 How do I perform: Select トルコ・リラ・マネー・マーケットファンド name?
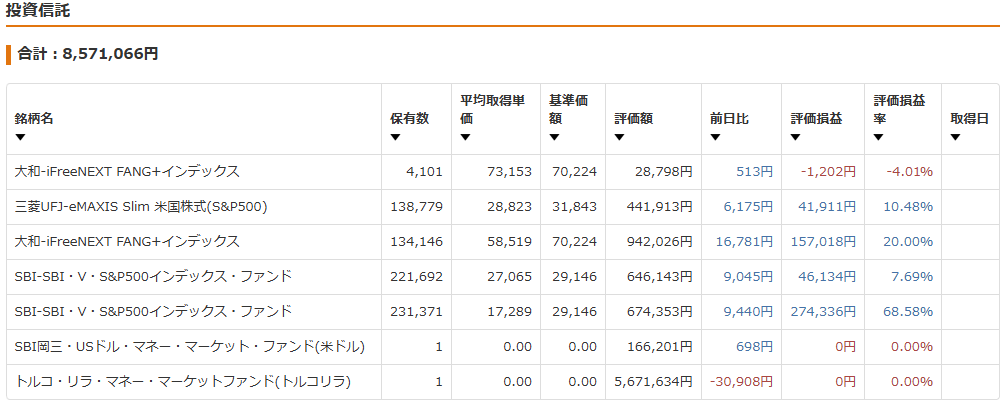[183, 382]
